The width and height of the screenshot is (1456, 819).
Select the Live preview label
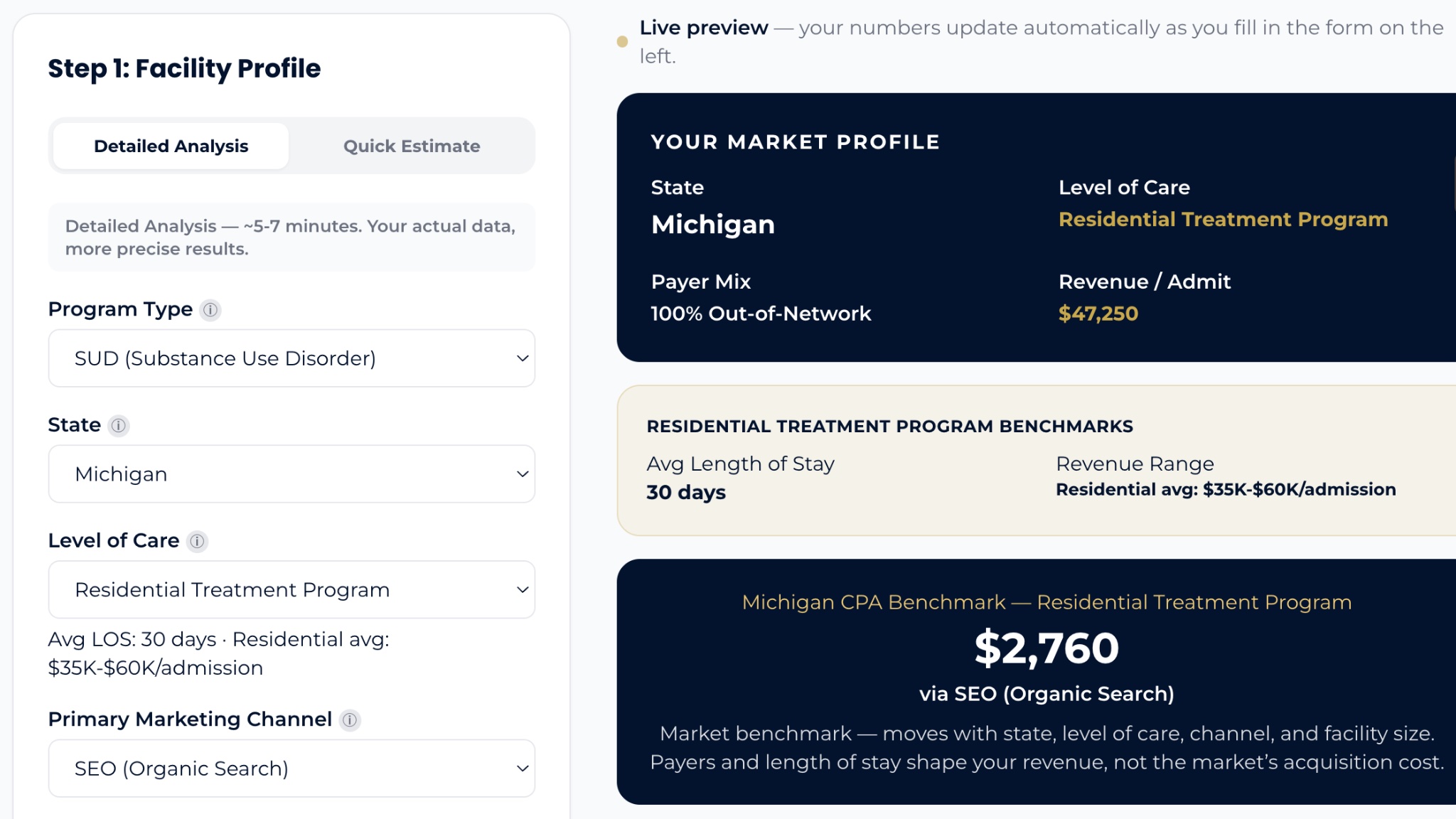[x=704, y=28]
